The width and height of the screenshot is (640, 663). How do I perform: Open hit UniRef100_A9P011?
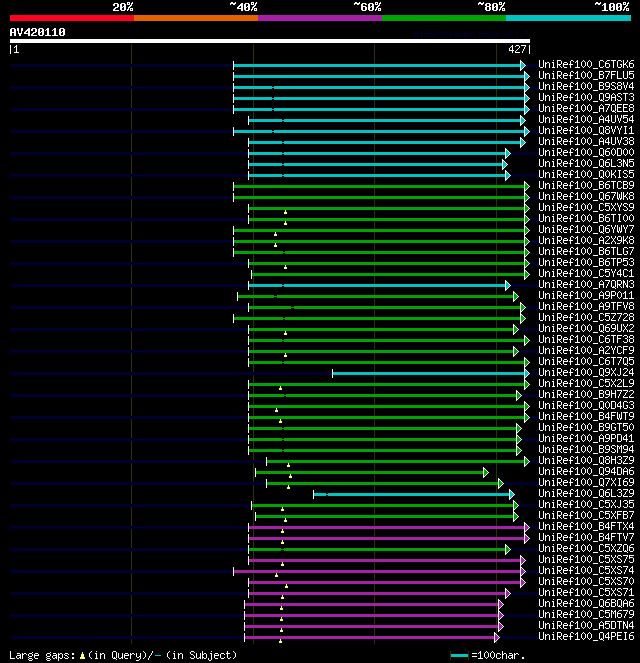click(x=586, y=295)
